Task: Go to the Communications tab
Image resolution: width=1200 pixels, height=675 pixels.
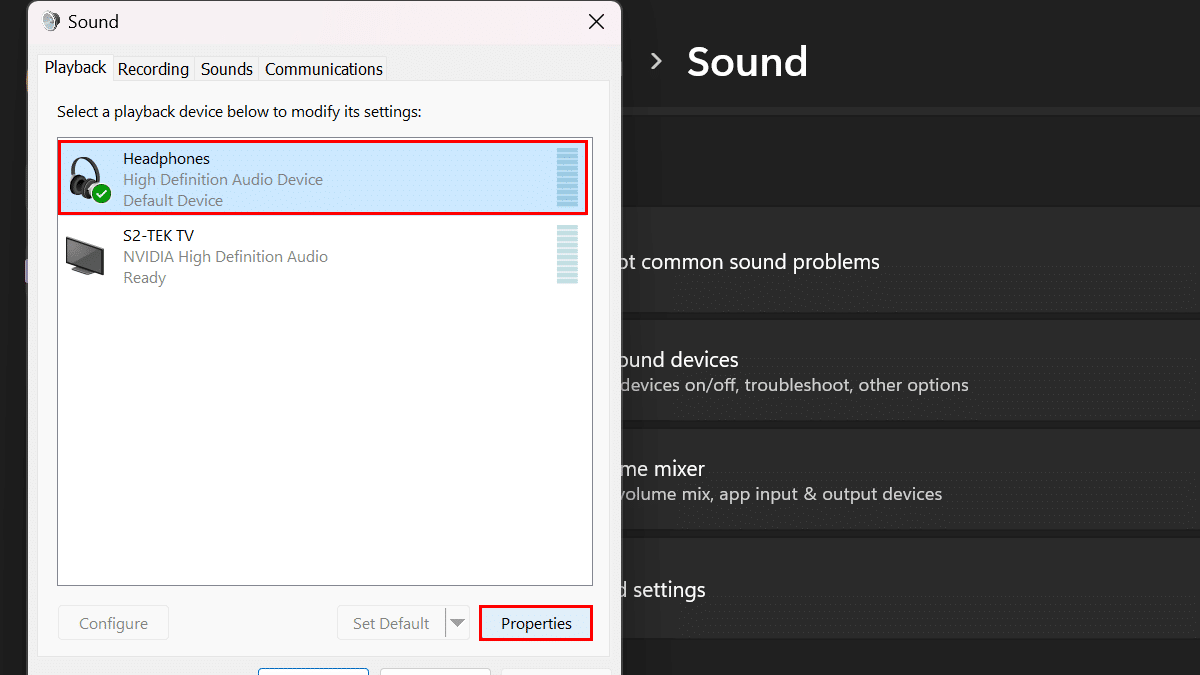Action: coord(323,69)
